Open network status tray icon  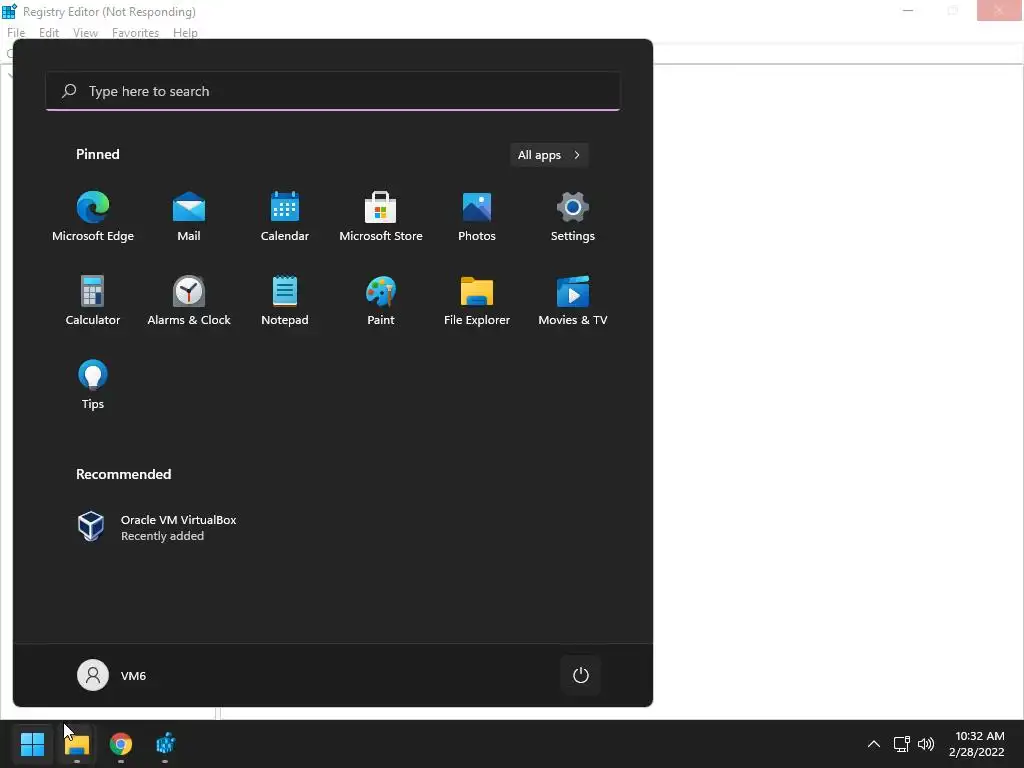pos(901,744)
